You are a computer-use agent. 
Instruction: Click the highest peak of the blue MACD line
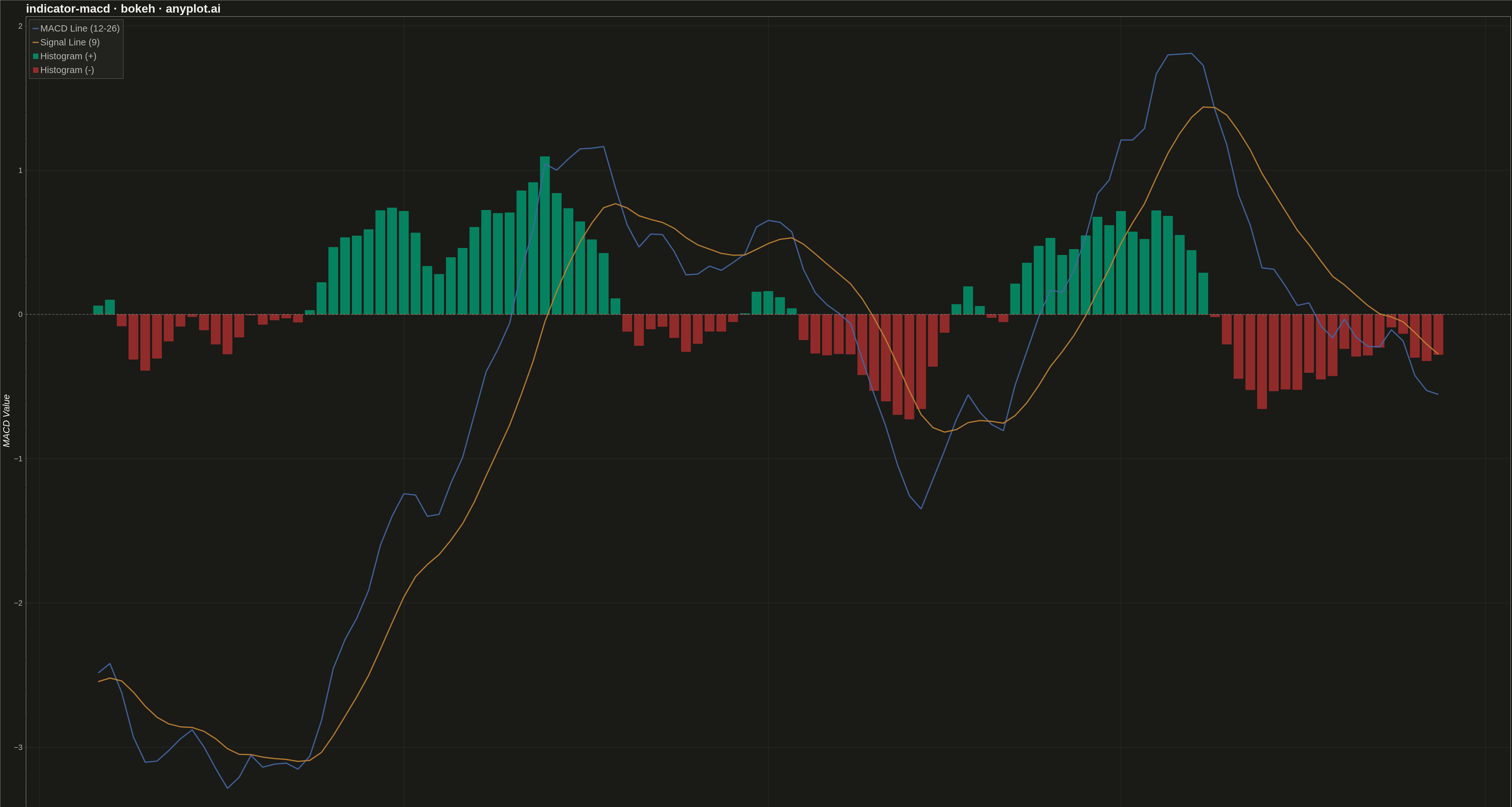1191,54
